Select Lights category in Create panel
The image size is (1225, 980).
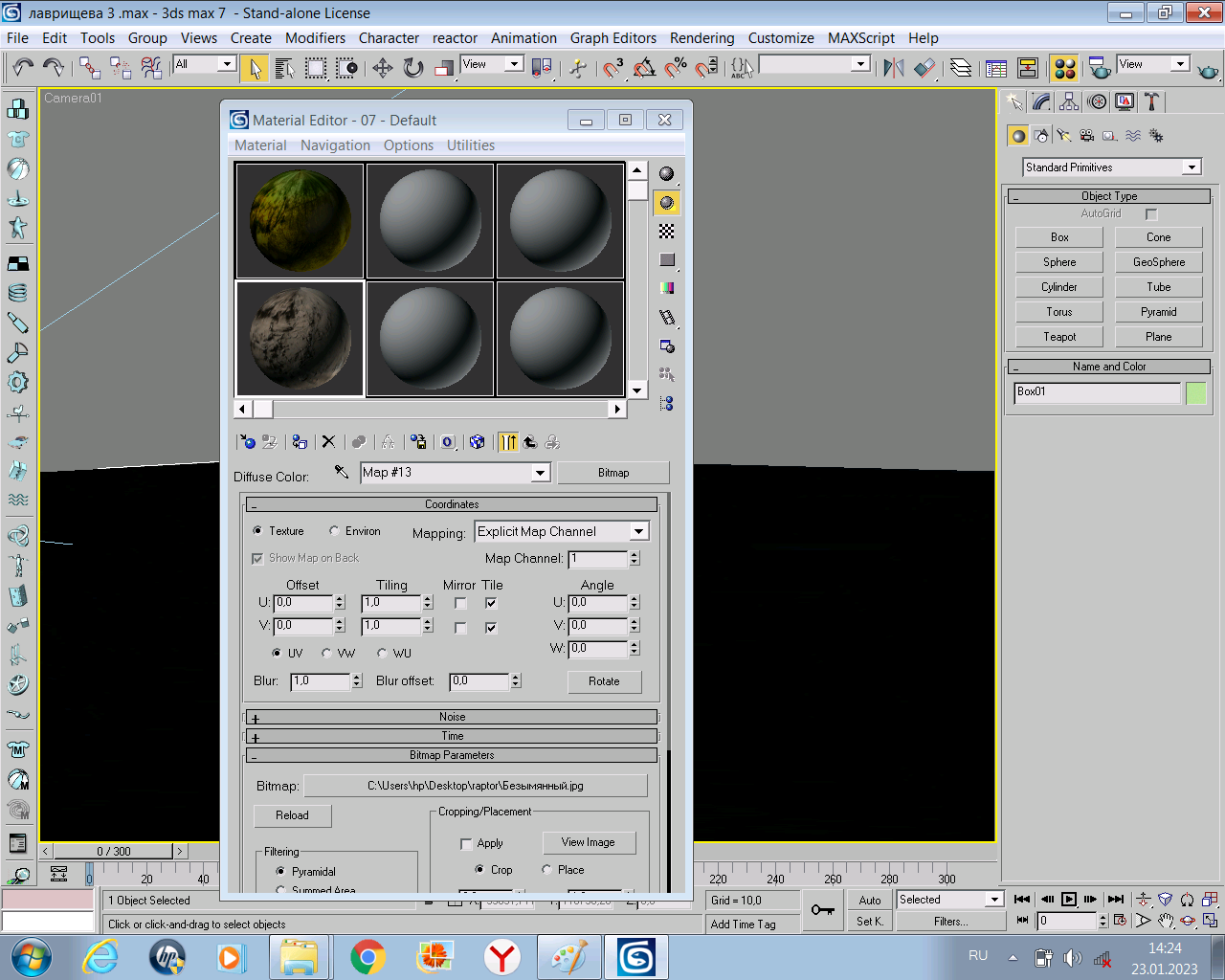tap(1064, 136)
